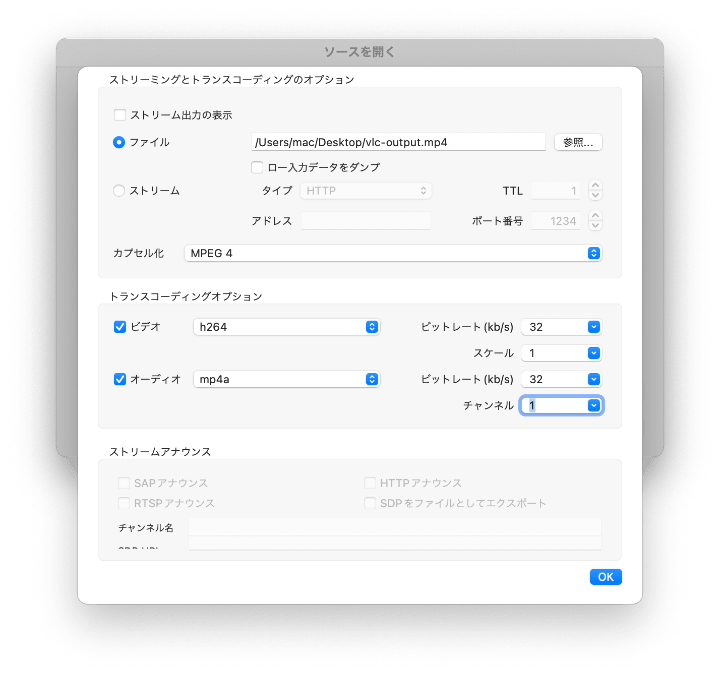The image size is (720, 678).
Task: Open the video codec h264 dropdown
Action: 287,327
